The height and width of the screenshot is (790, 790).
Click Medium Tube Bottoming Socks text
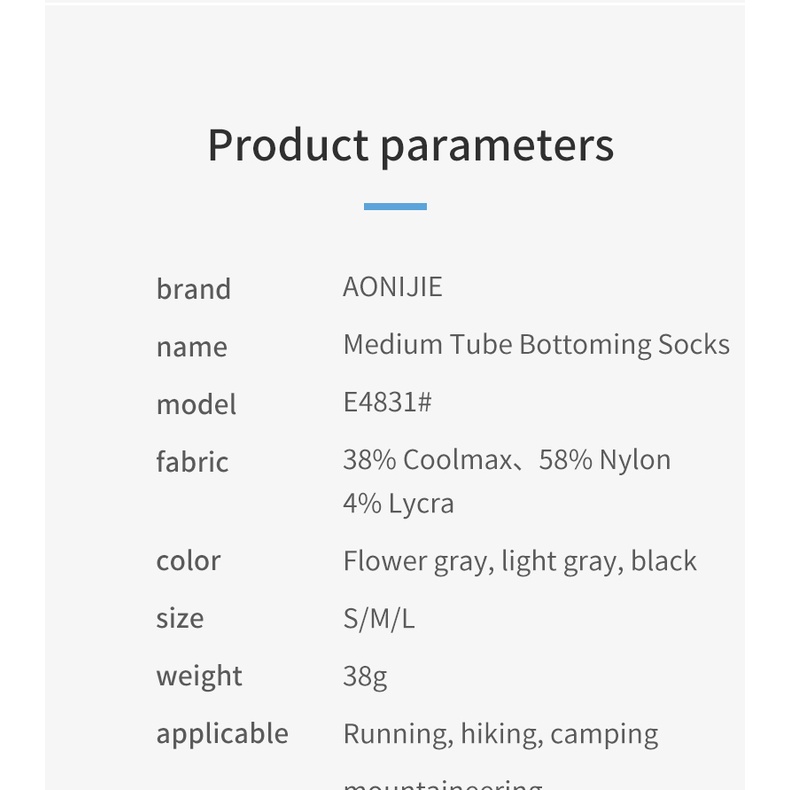[x=536, y=345]
